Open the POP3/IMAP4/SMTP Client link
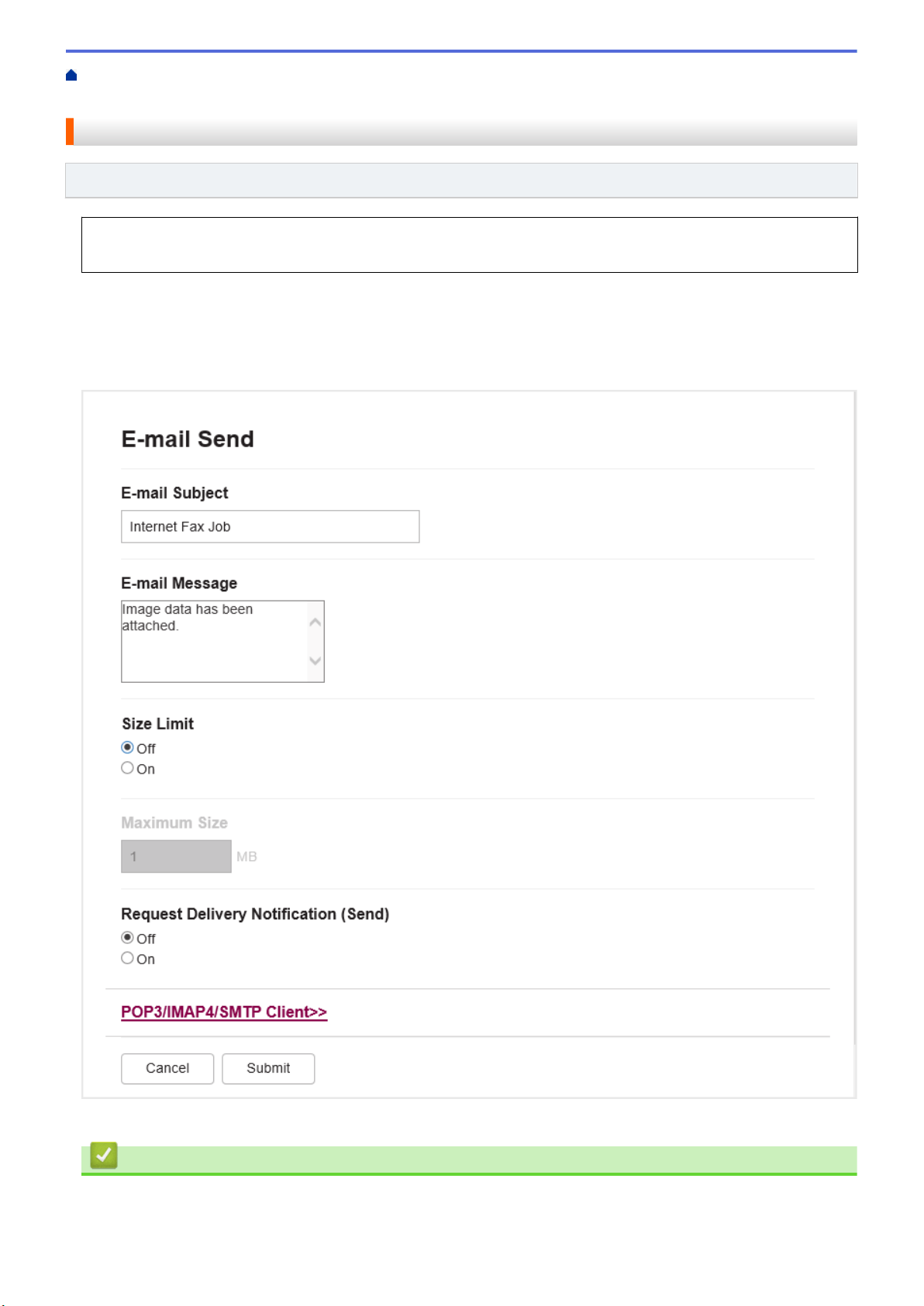Image resolution: width=924 pixels, height=1306 pixels. 224,1012
